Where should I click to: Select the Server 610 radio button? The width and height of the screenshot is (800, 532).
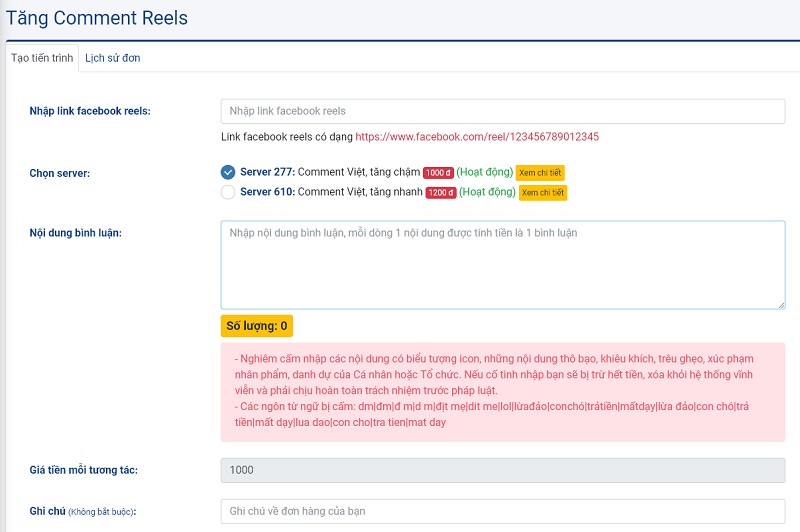228,192
